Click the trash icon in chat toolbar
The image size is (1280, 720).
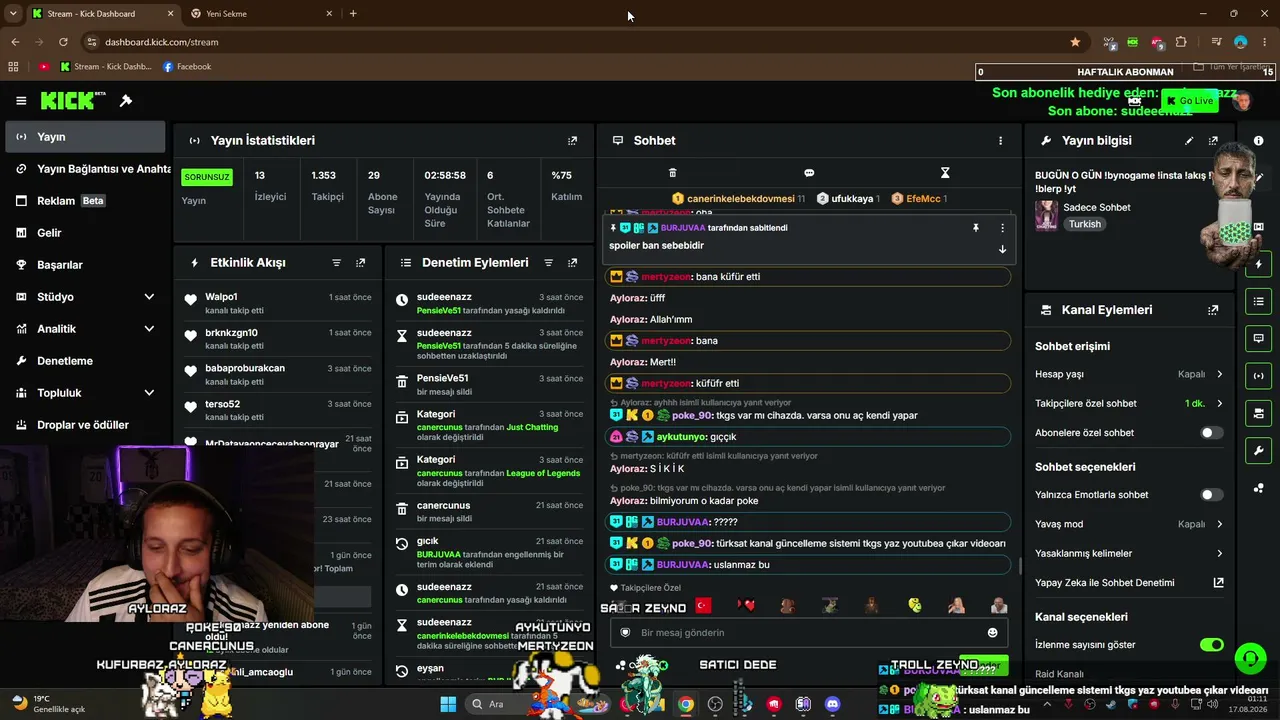[672, 173]
